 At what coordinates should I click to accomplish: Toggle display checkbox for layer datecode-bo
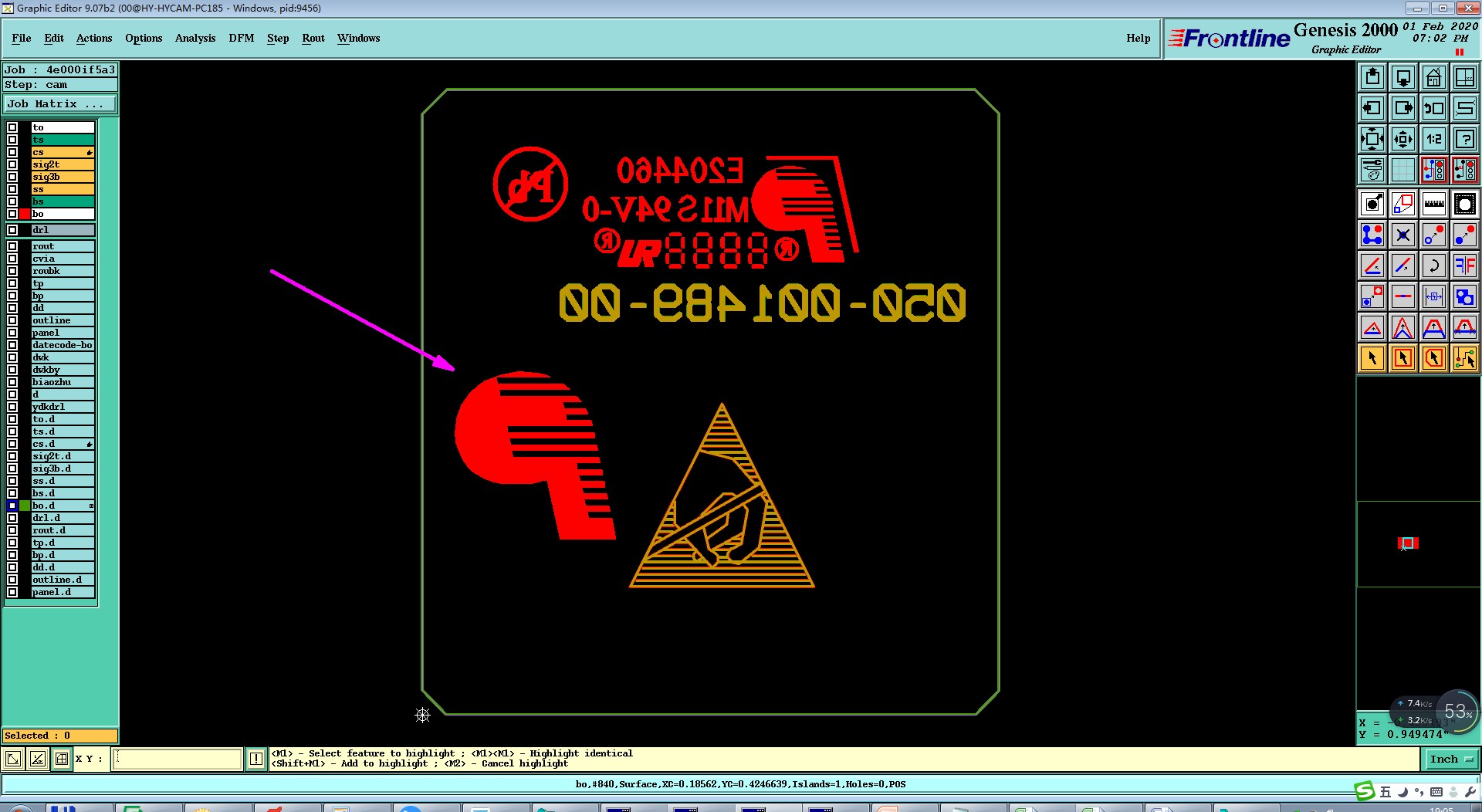pyautogui.click(x=12, y=345)
